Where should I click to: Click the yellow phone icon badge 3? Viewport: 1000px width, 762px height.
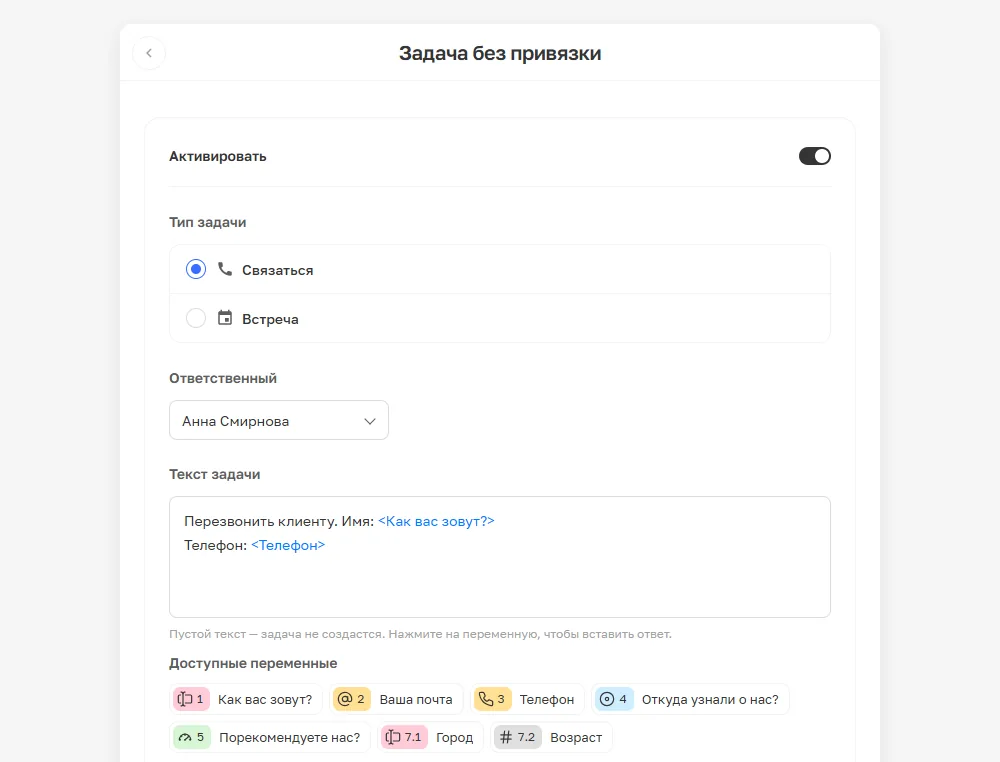coord(492,700)
